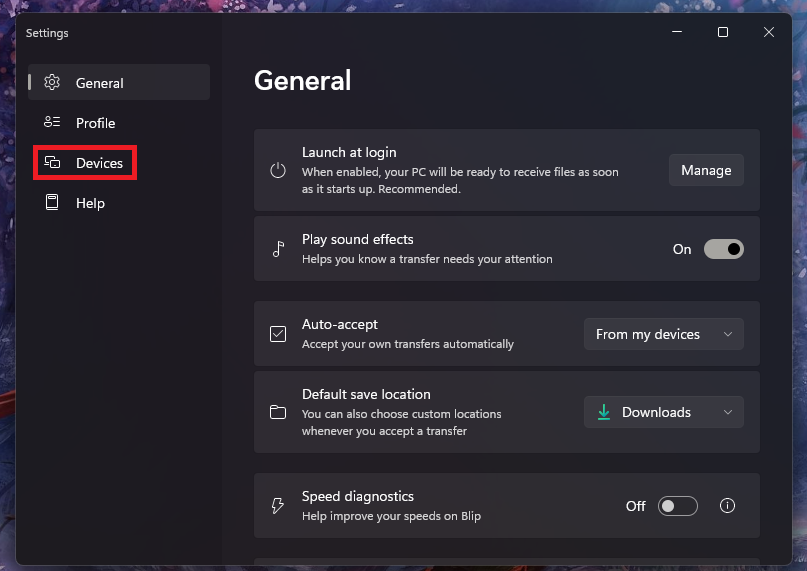
Task: Open the Help section
Action: pyautogui.click(x=90, y=203)
